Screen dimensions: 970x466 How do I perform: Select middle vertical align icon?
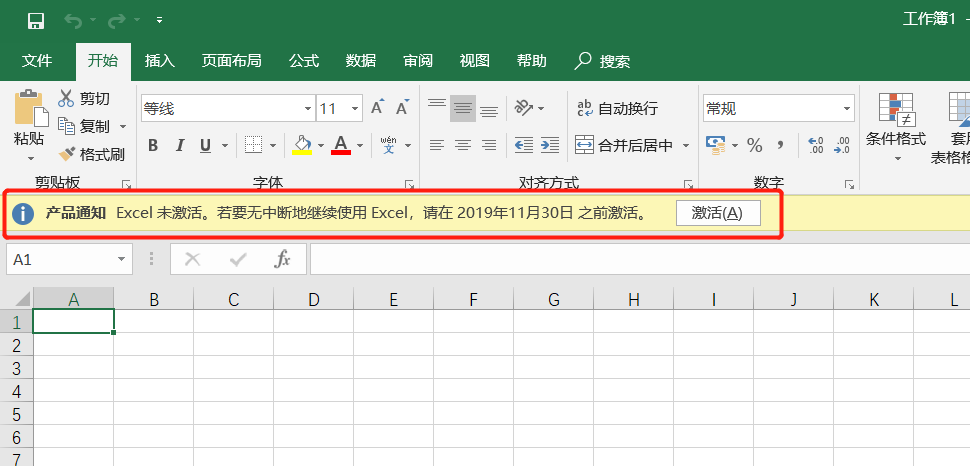click(x=463, y=108)
